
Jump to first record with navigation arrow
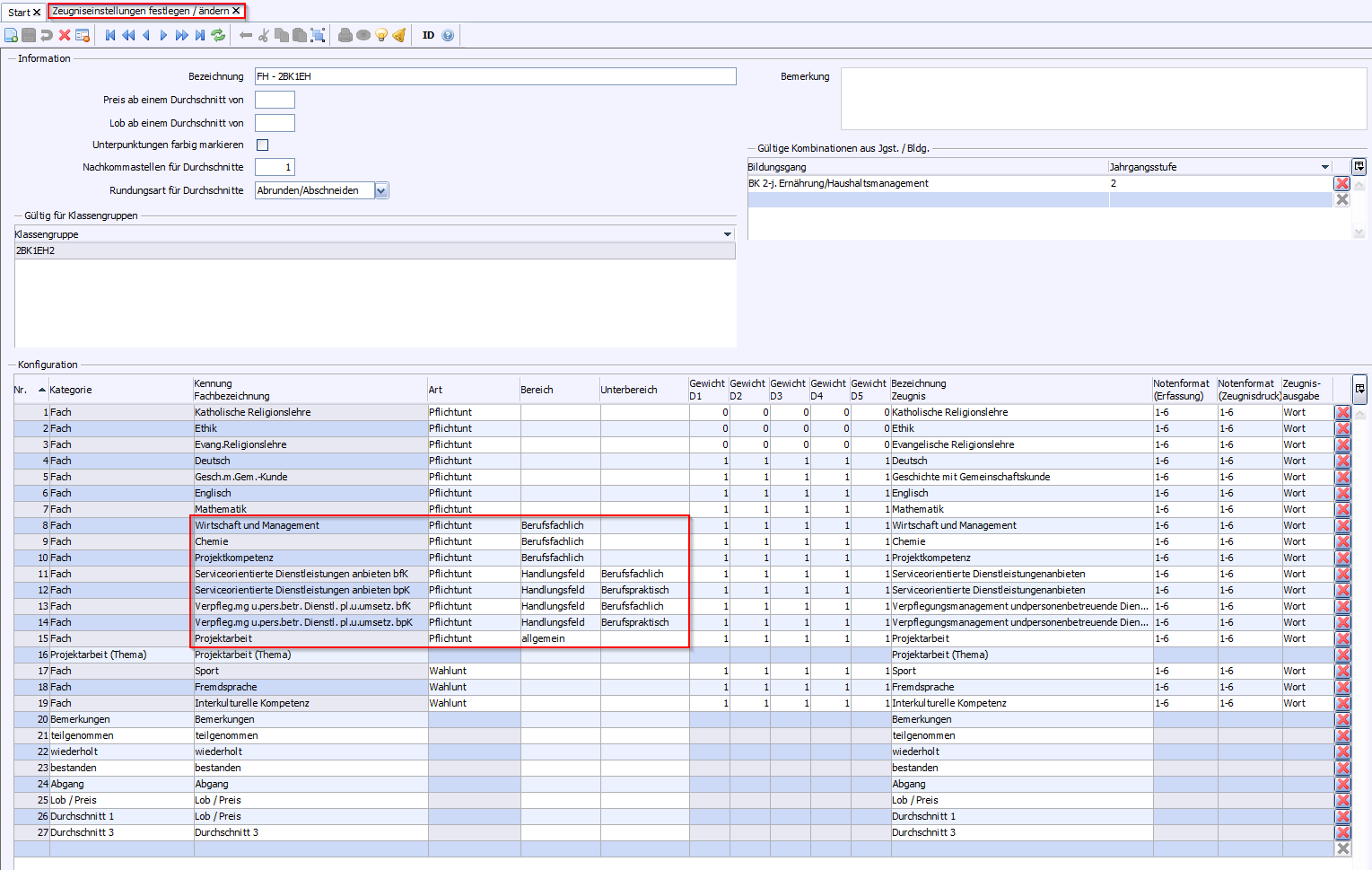(110, 35)
